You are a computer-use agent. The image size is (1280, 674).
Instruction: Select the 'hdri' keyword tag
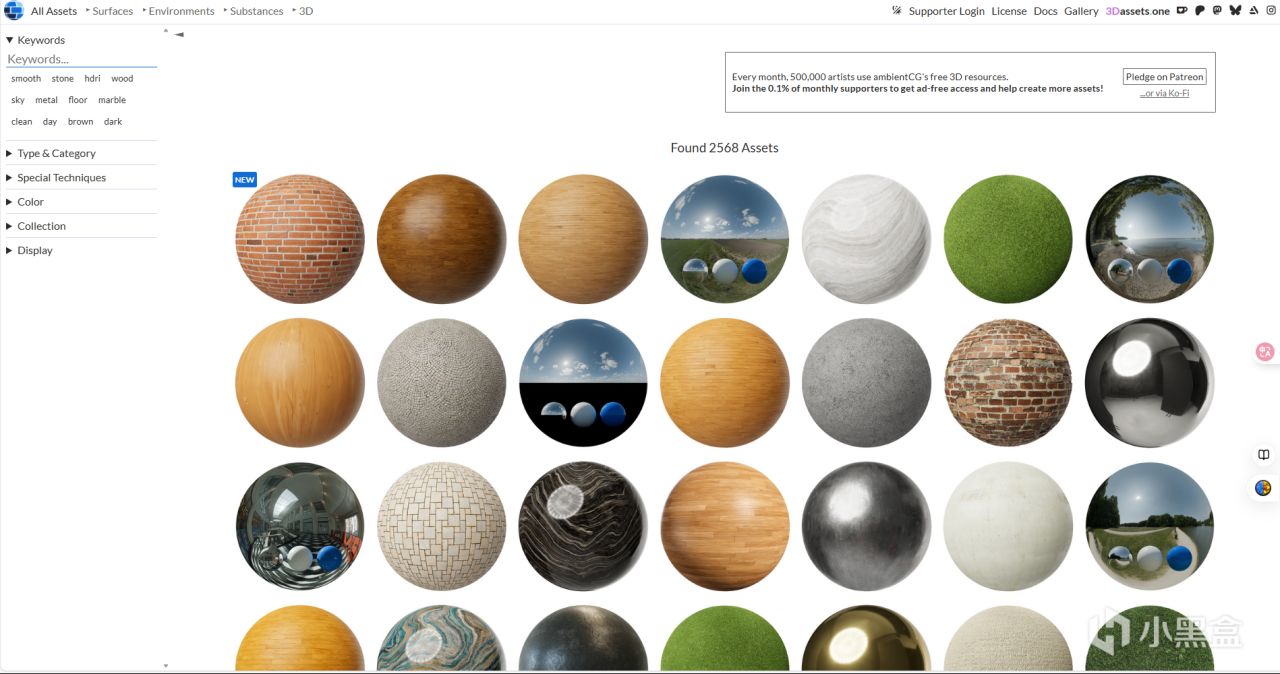pyautogui.click(x=92, y=78)
